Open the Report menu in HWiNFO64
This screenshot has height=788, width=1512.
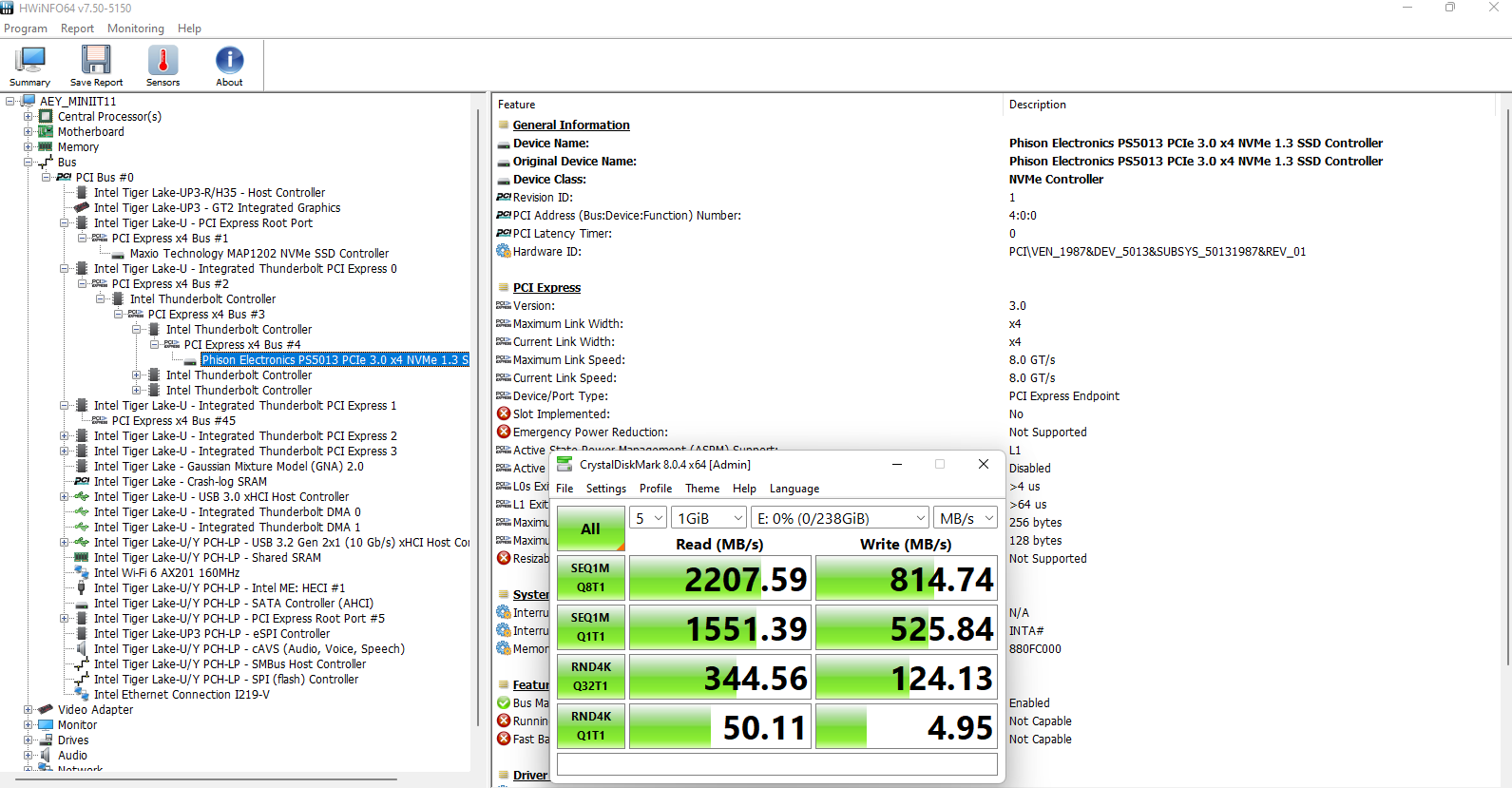point(77,29)
